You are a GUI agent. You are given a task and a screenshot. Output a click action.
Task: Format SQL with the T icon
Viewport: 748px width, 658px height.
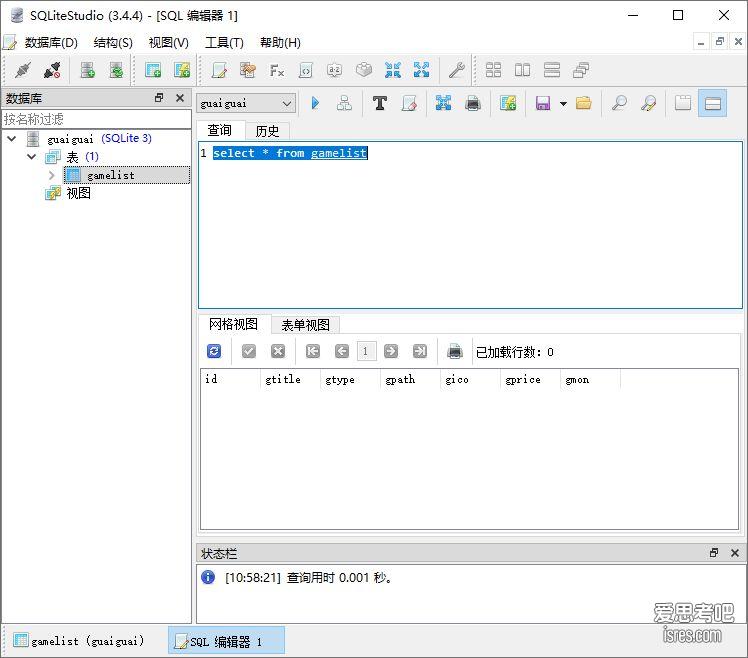click(x=380, y=103)
